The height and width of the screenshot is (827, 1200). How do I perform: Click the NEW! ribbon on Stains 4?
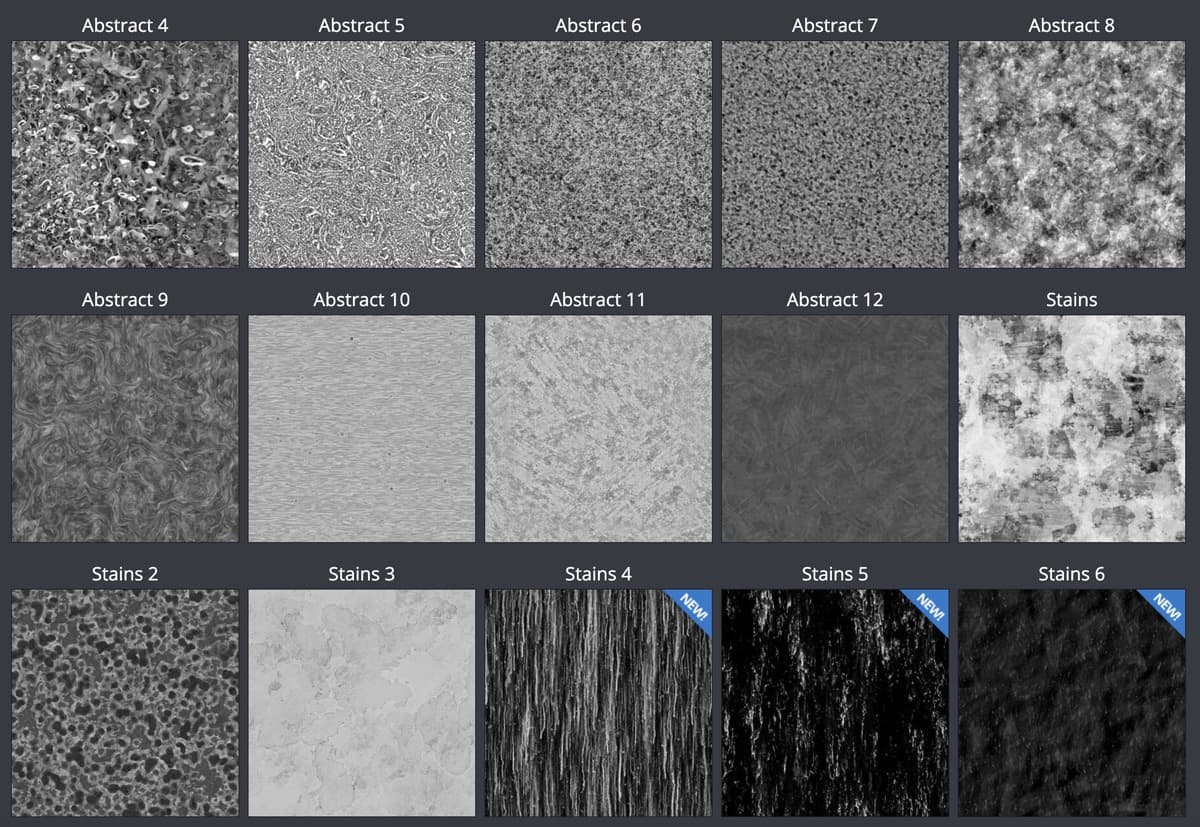coord(693,608)
